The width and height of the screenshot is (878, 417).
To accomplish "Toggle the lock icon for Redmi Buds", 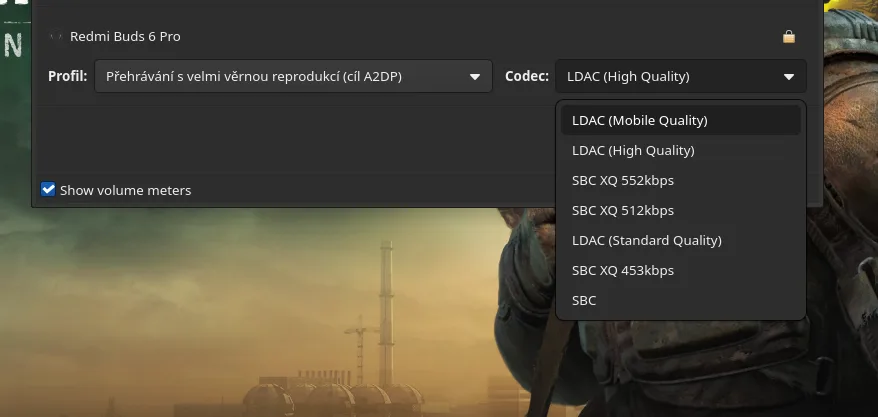I will [x=788, y=37].
